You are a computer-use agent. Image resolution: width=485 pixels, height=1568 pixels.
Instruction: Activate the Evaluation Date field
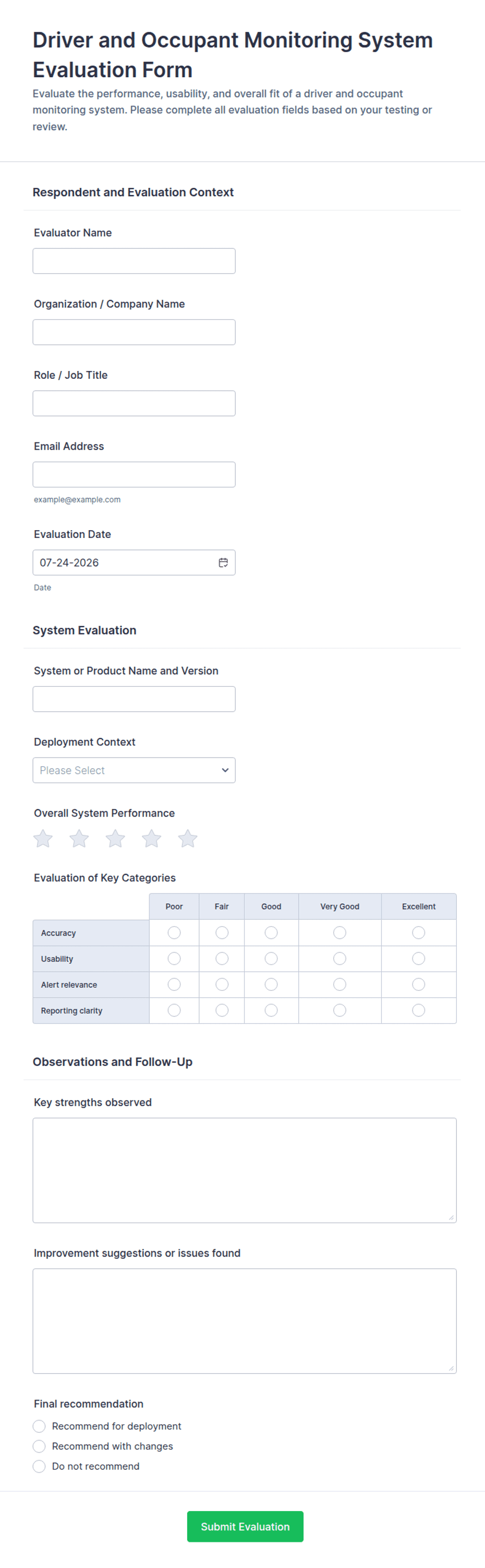pos(134,562)
